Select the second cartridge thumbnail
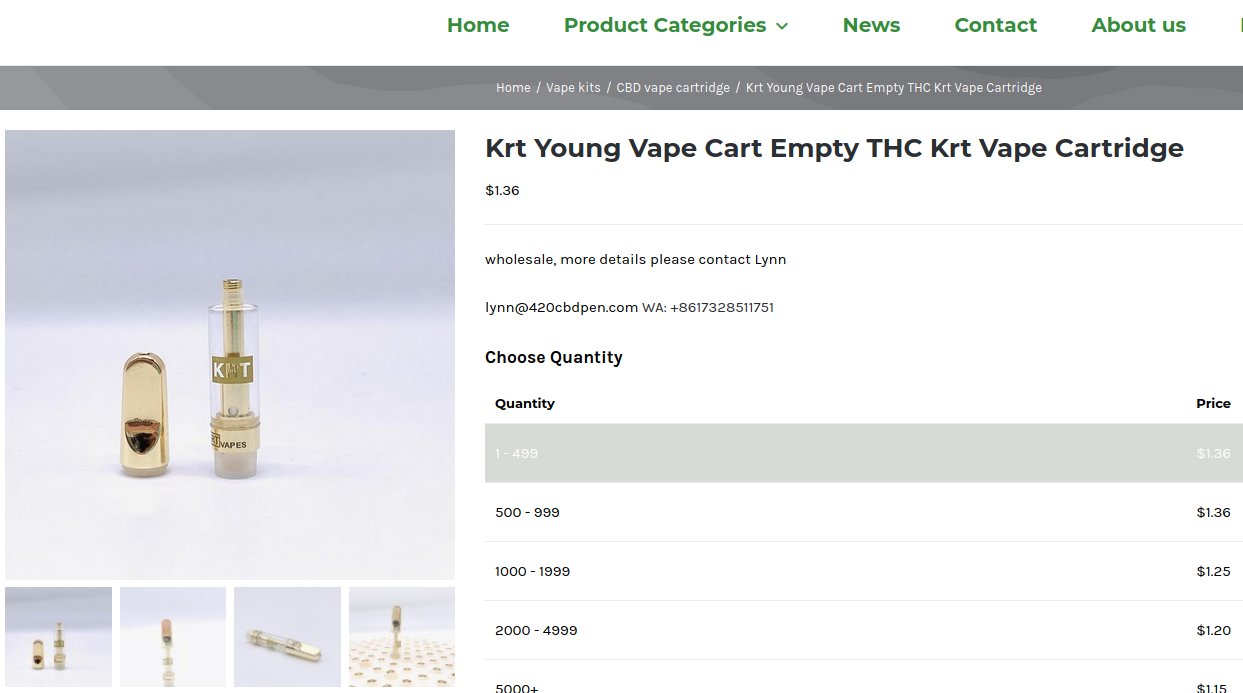This screenshot has width=1243, height=693. click(x=172, y=637)
